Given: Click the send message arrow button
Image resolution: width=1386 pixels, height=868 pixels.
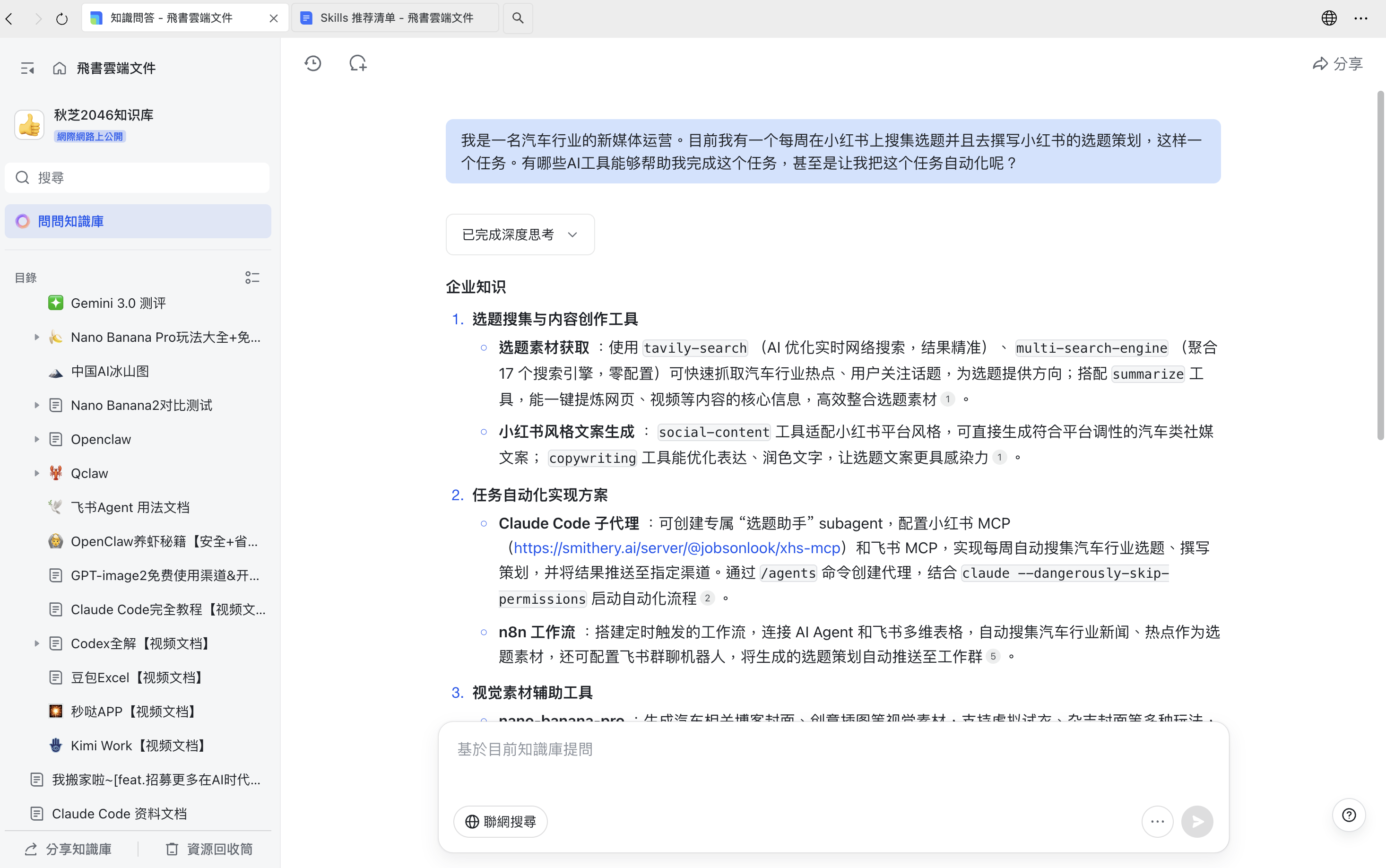Looking at the screenshot, I should point(1197,822).
